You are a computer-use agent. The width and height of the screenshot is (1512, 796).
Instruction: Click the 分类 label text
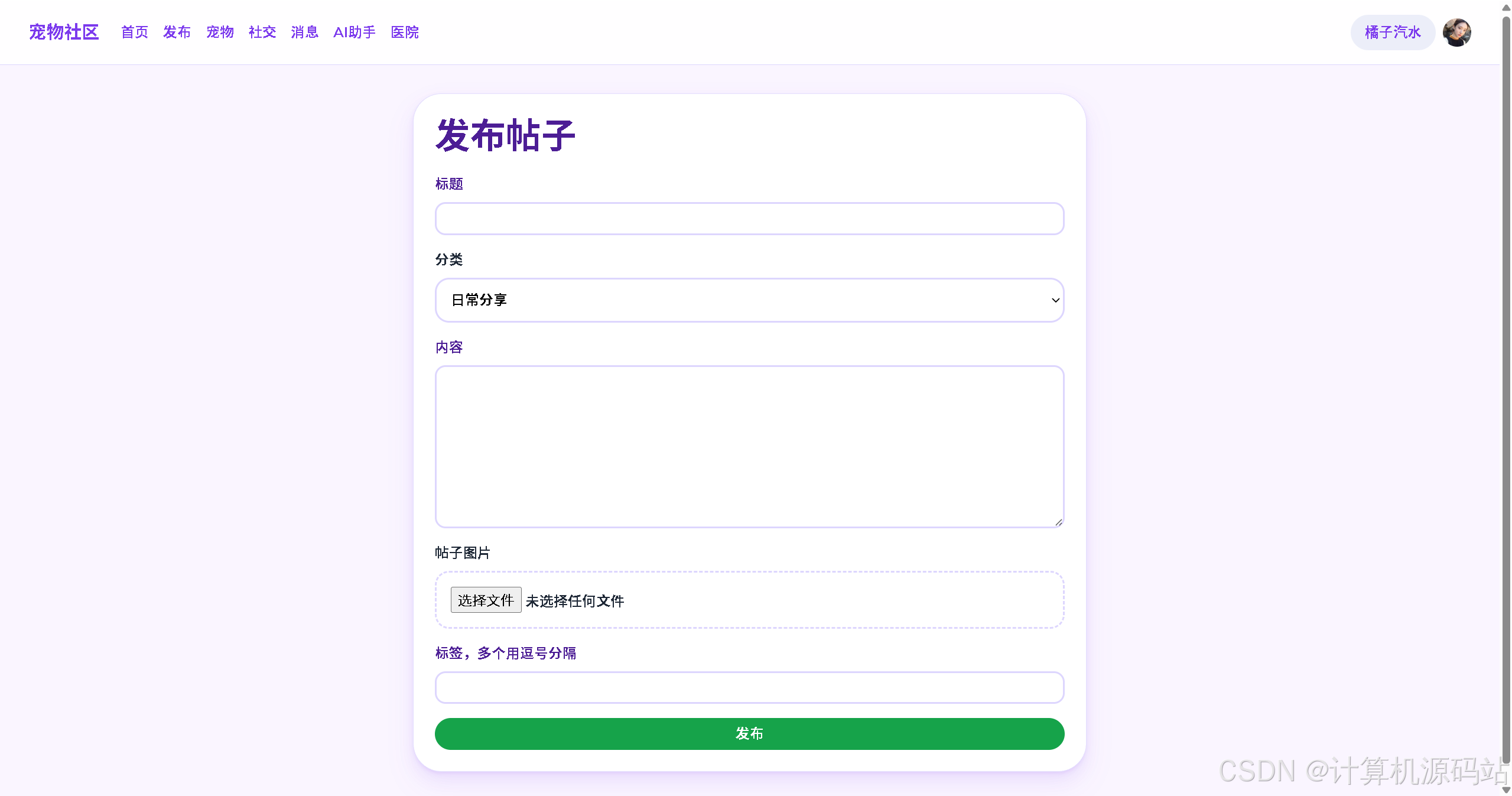449,259
